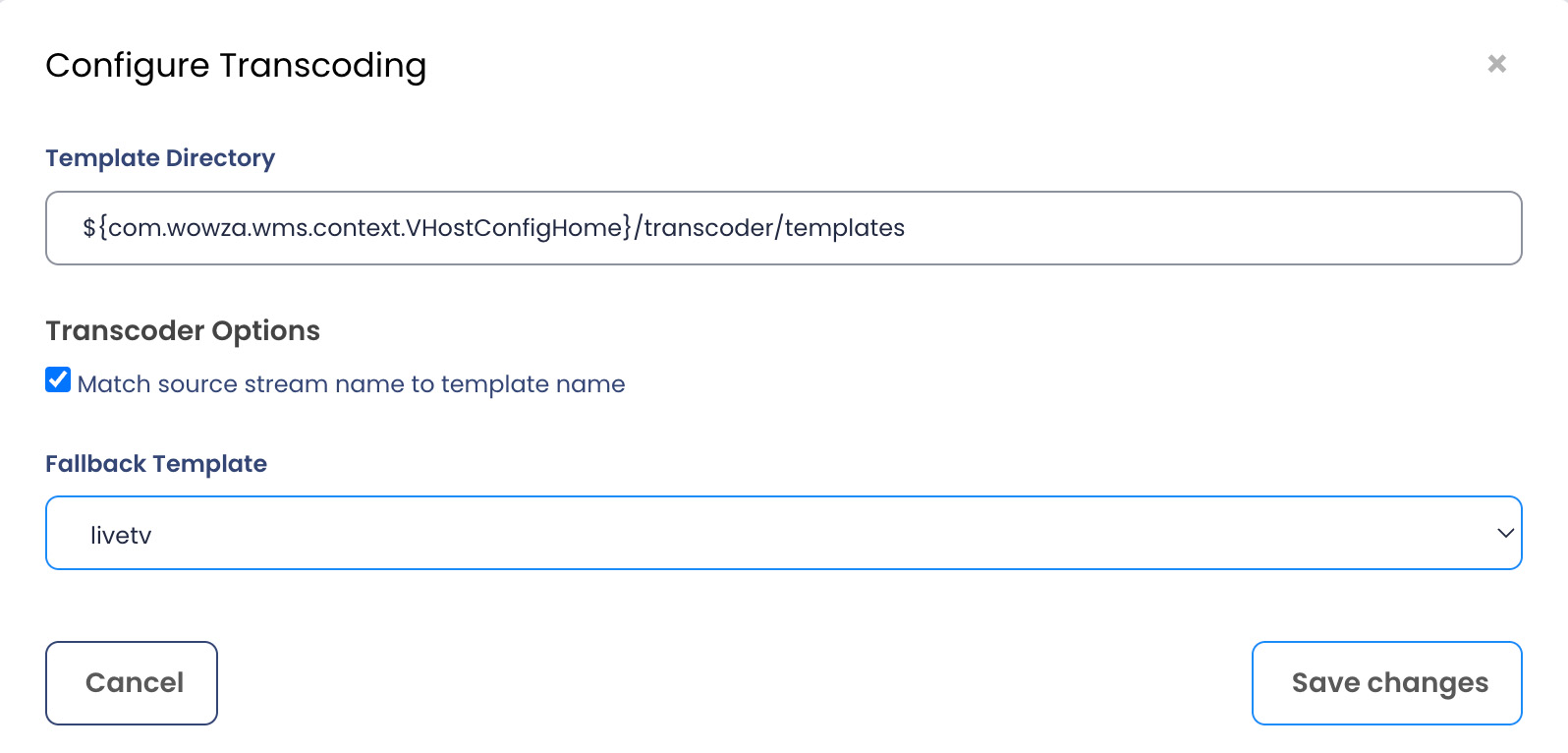The height and width of the screenshot is (753, 1568).
Task: Click the word 'Directory' in the field label
Action: point(220,158)
